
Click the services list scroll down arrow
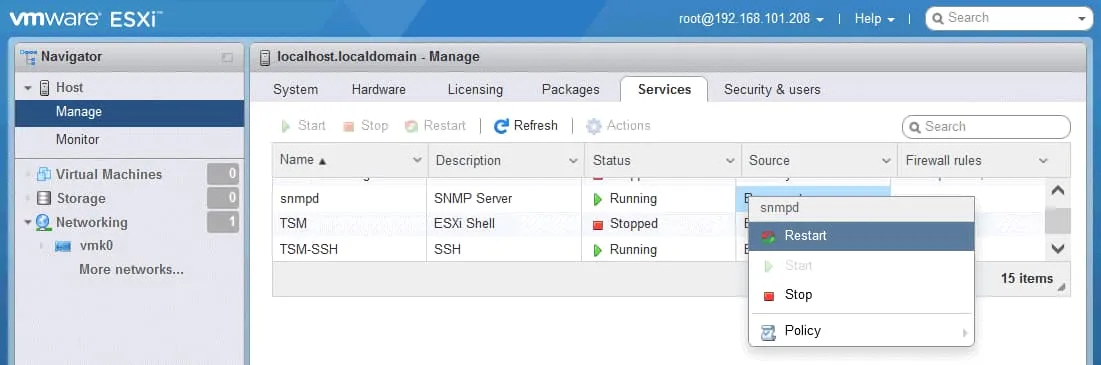point(1057,248)
